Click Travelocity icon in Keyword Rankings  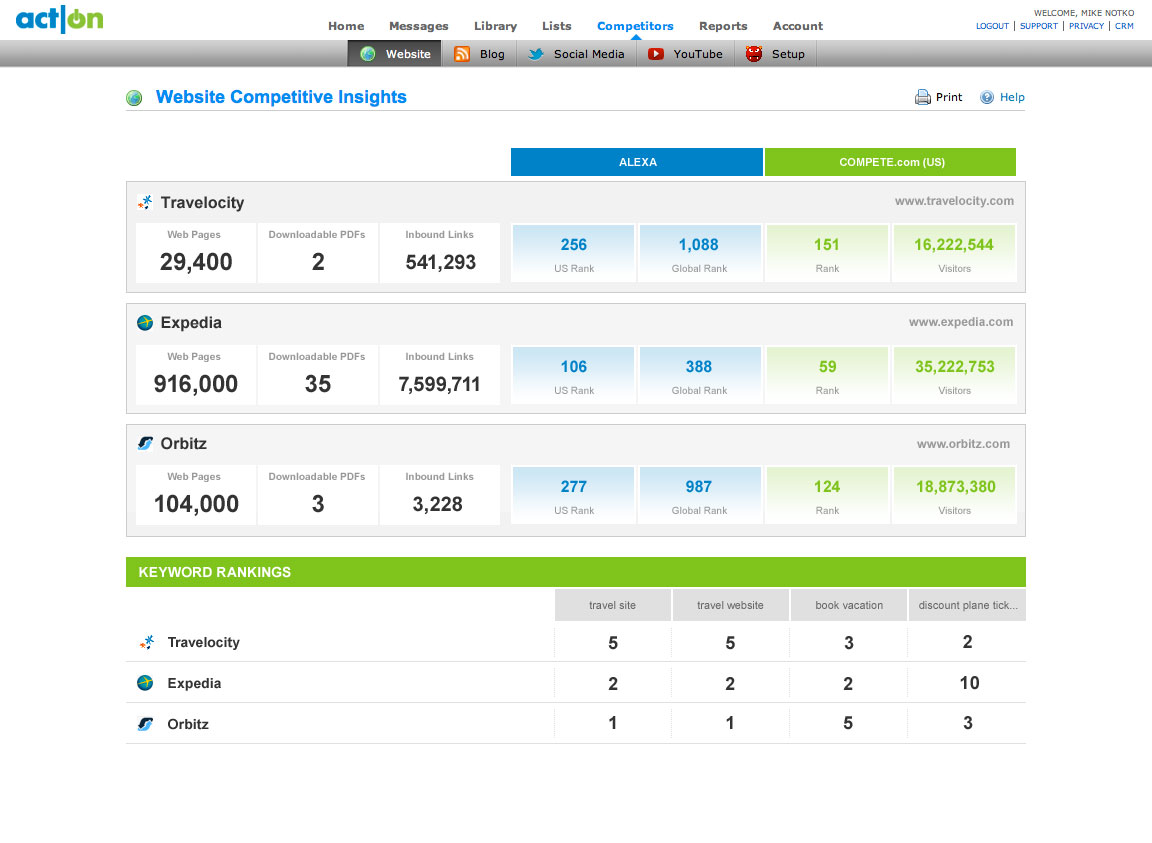(x=147, y=642)
